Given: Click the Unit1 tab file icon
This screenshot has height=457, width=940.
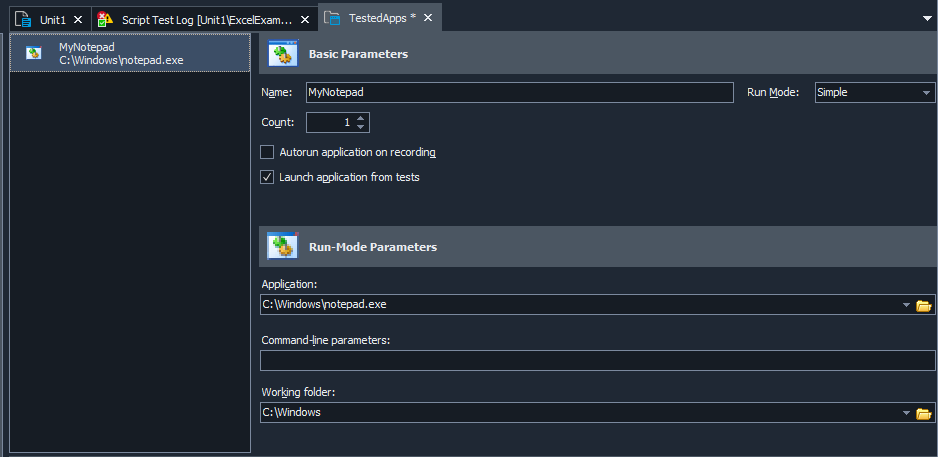Looking at the screenshot, I should pos(23,19).
